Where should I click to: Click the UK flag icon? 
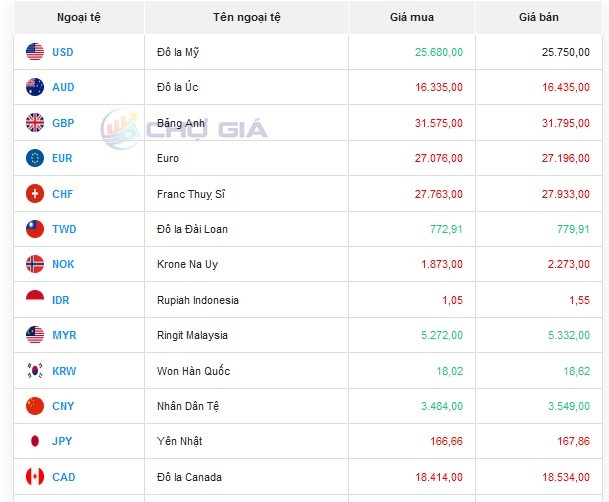(35, 123)
